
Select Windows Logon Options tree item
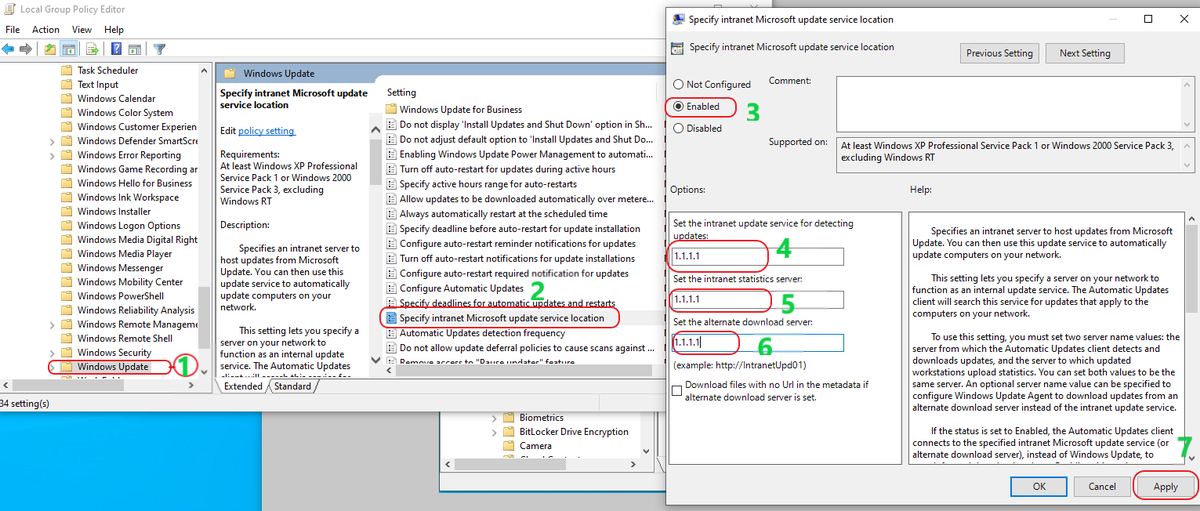129,226
